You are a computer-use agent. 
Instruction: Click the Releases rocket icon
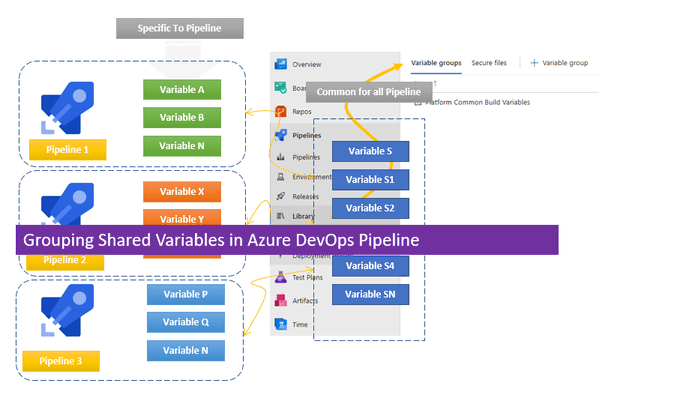(x=281, y=196)
